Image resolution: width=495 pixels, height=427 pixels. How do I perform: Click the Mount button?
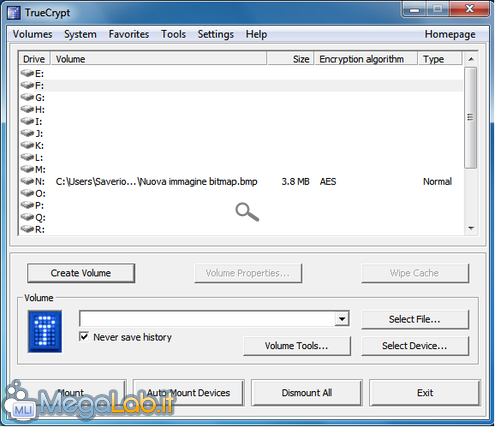pyautogui.click(x=71, y=393)
